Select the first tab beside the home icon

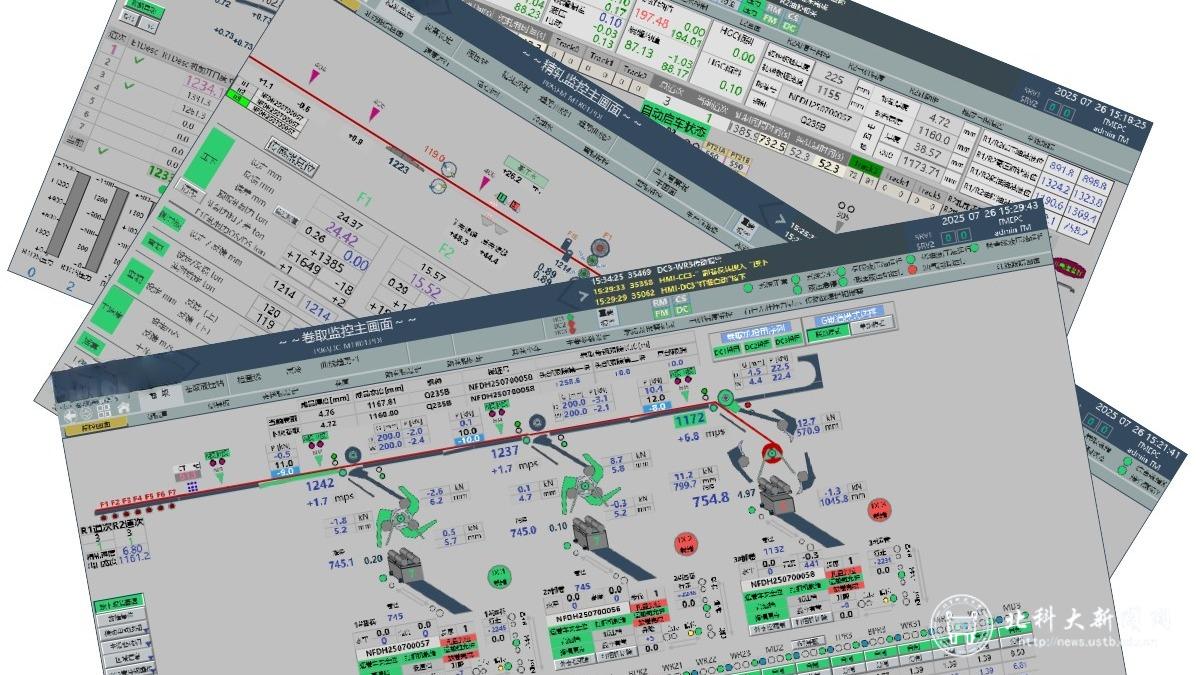click(154, 395)
